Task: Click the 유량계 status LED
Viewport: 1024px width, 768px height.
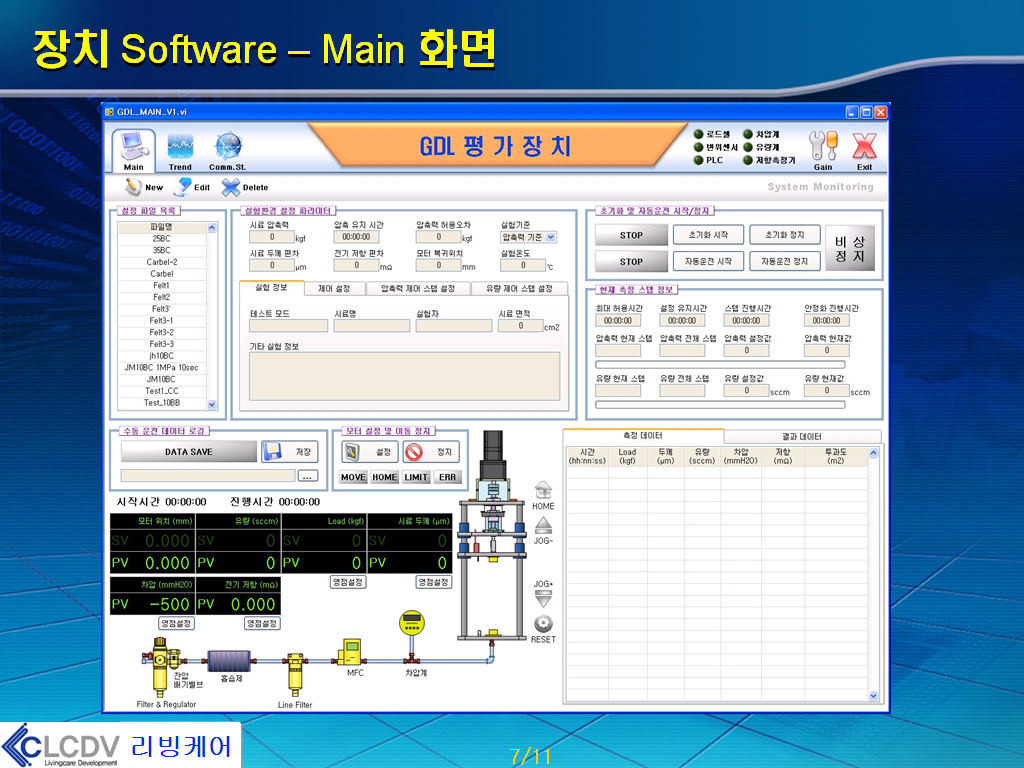Action: 748,147
